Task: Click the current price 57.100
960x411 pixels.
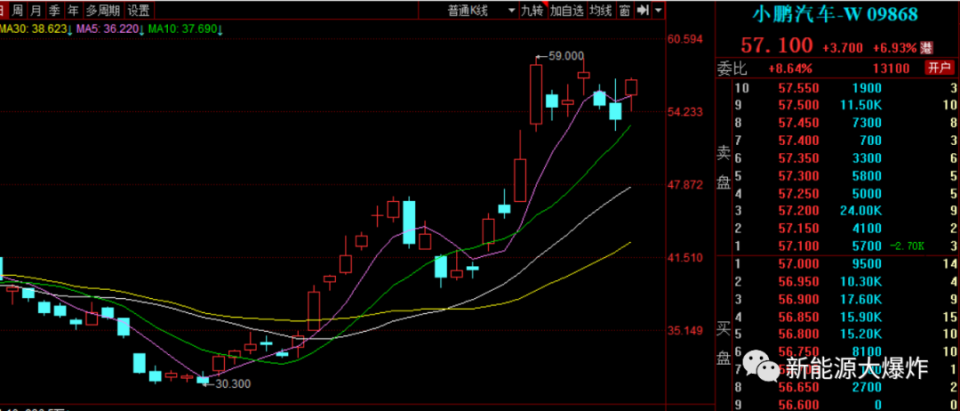Action: [777, 45]
